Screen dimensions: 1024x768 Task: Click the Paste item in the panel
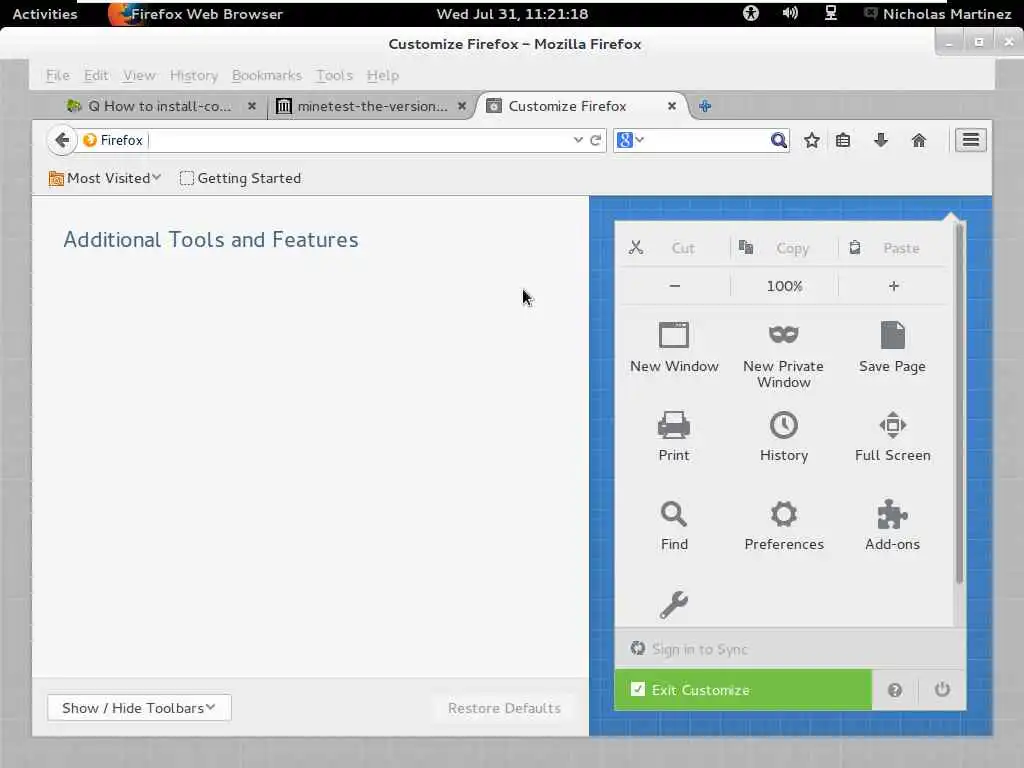(x=893, y=248)
